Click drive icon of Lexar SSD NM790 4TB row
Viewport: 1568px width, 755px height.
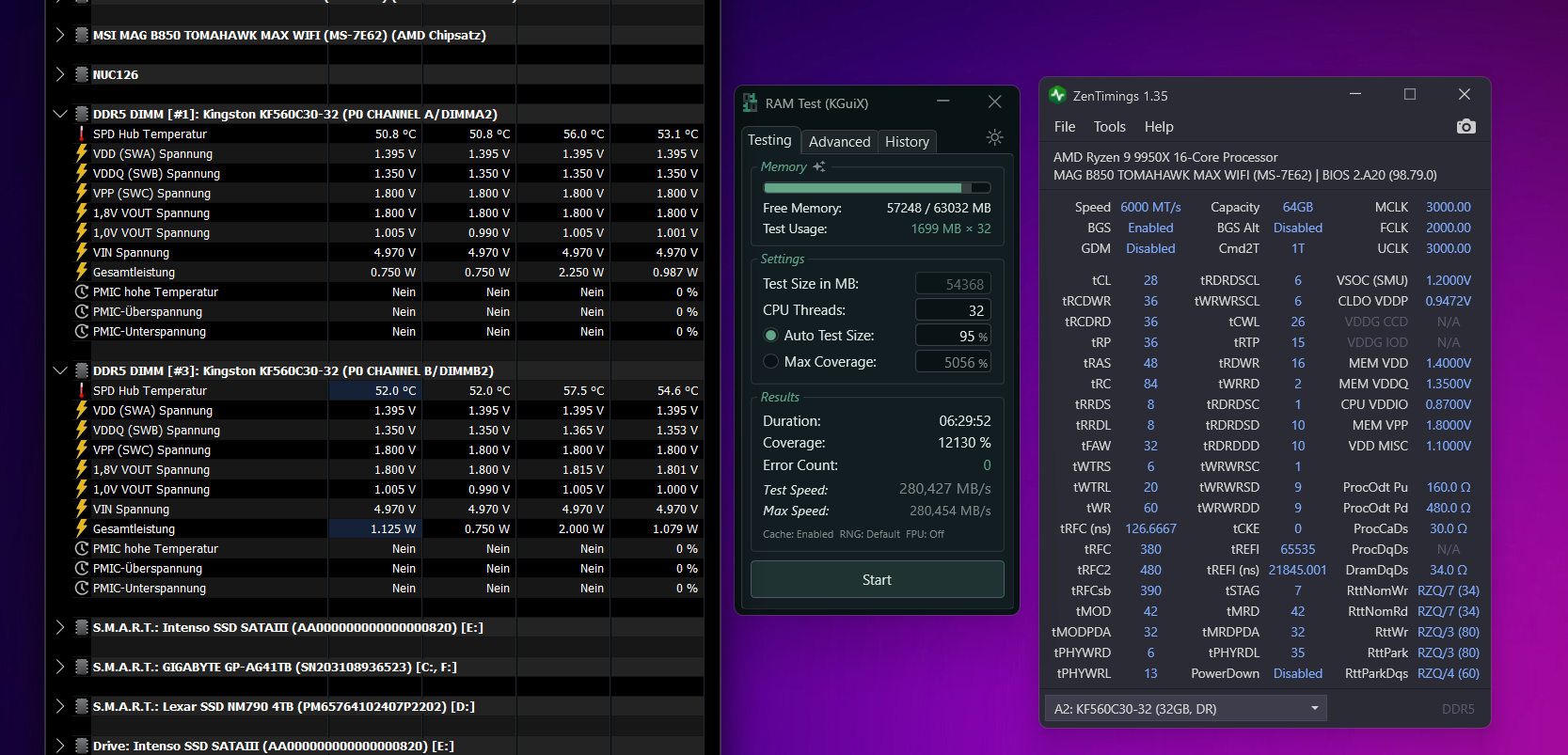coord(82,706)
